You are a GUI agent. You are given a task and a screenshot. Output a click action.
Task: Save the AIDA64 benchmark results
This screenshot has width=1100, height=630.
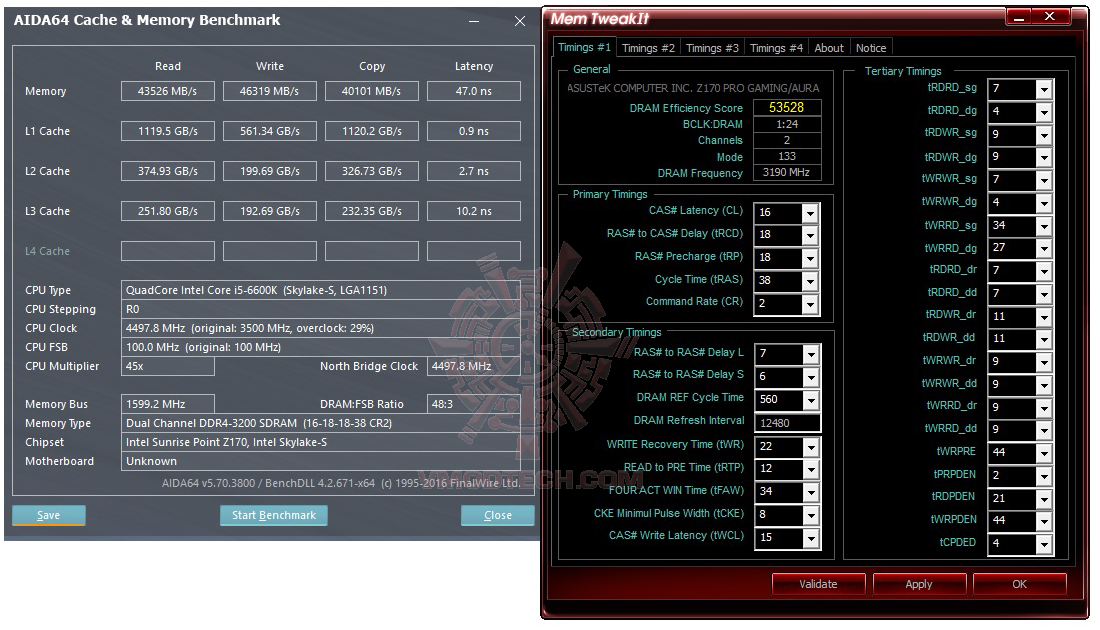(x=48, y=514)
